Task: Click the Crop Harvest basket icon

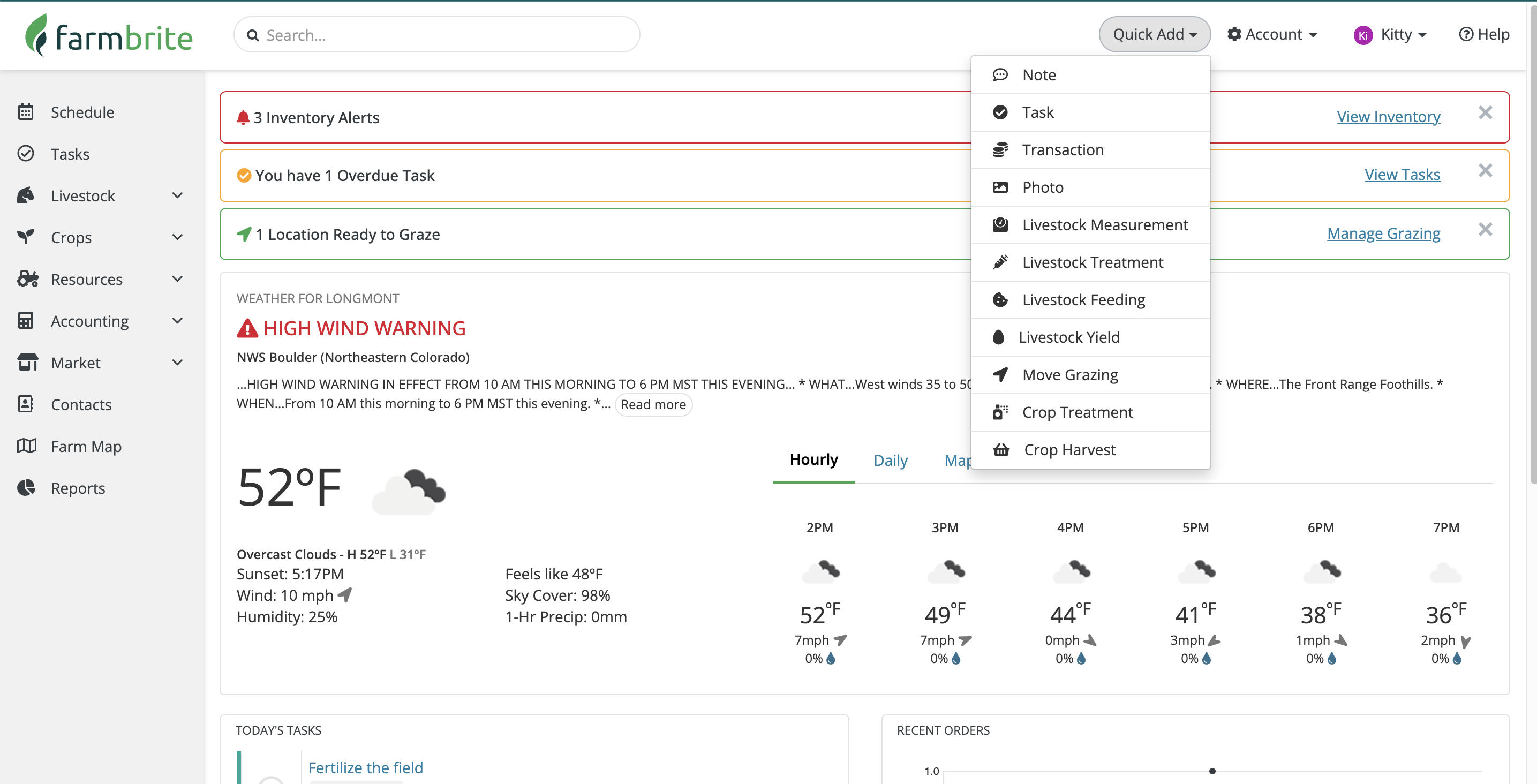Action: pyautogui.click(x=1000, y=449)
